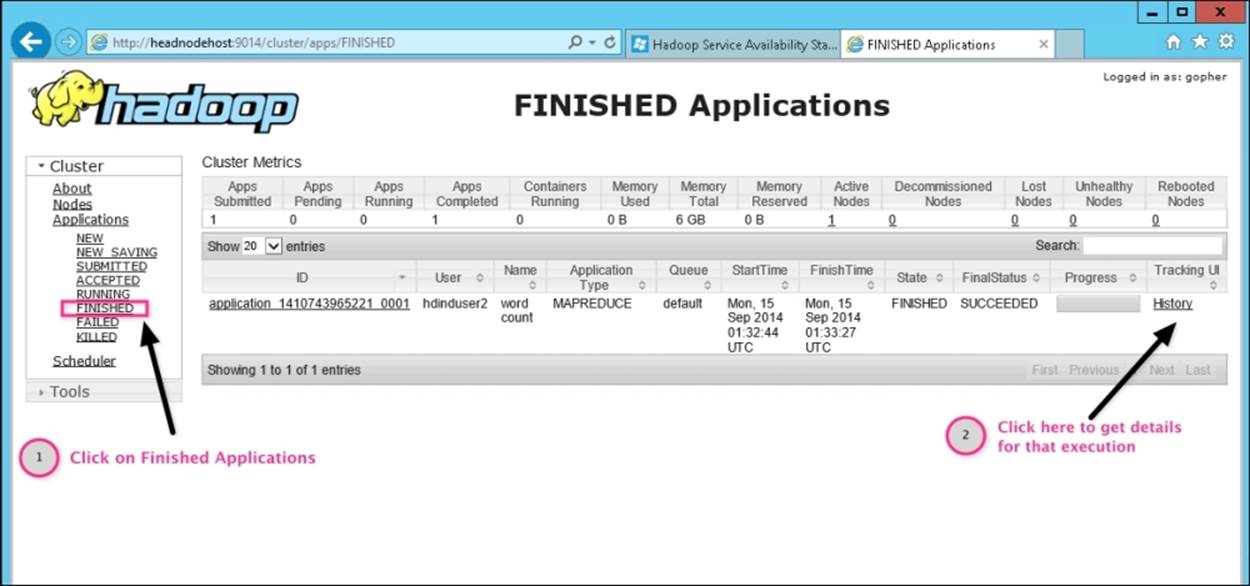Open application_1410743965221_0001 link
The width and height of the screenshot is (1250, 586).
[309, 303]
